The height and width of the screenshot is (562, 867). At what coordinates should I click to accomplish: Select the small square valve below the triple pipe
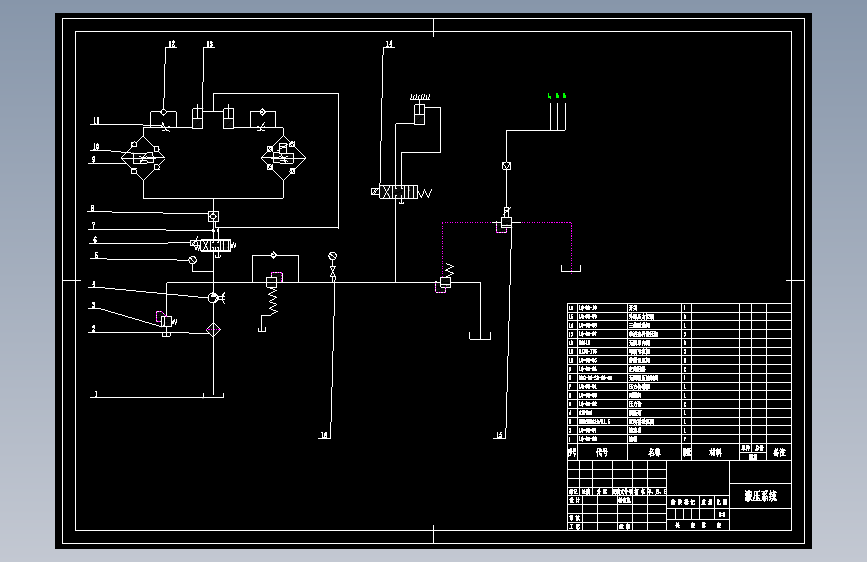tap(506, 166)
